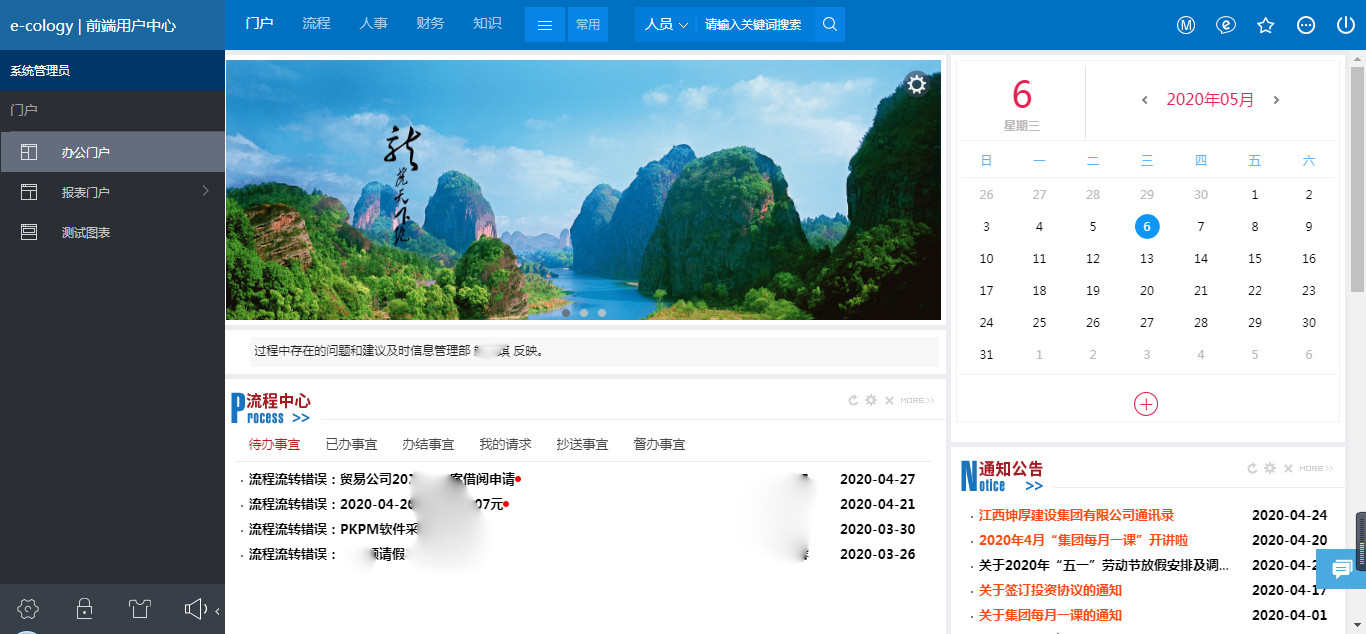Open the e-message chat bubble icon
Viewport: 1366px width, 634px height.
point(1226,25)
